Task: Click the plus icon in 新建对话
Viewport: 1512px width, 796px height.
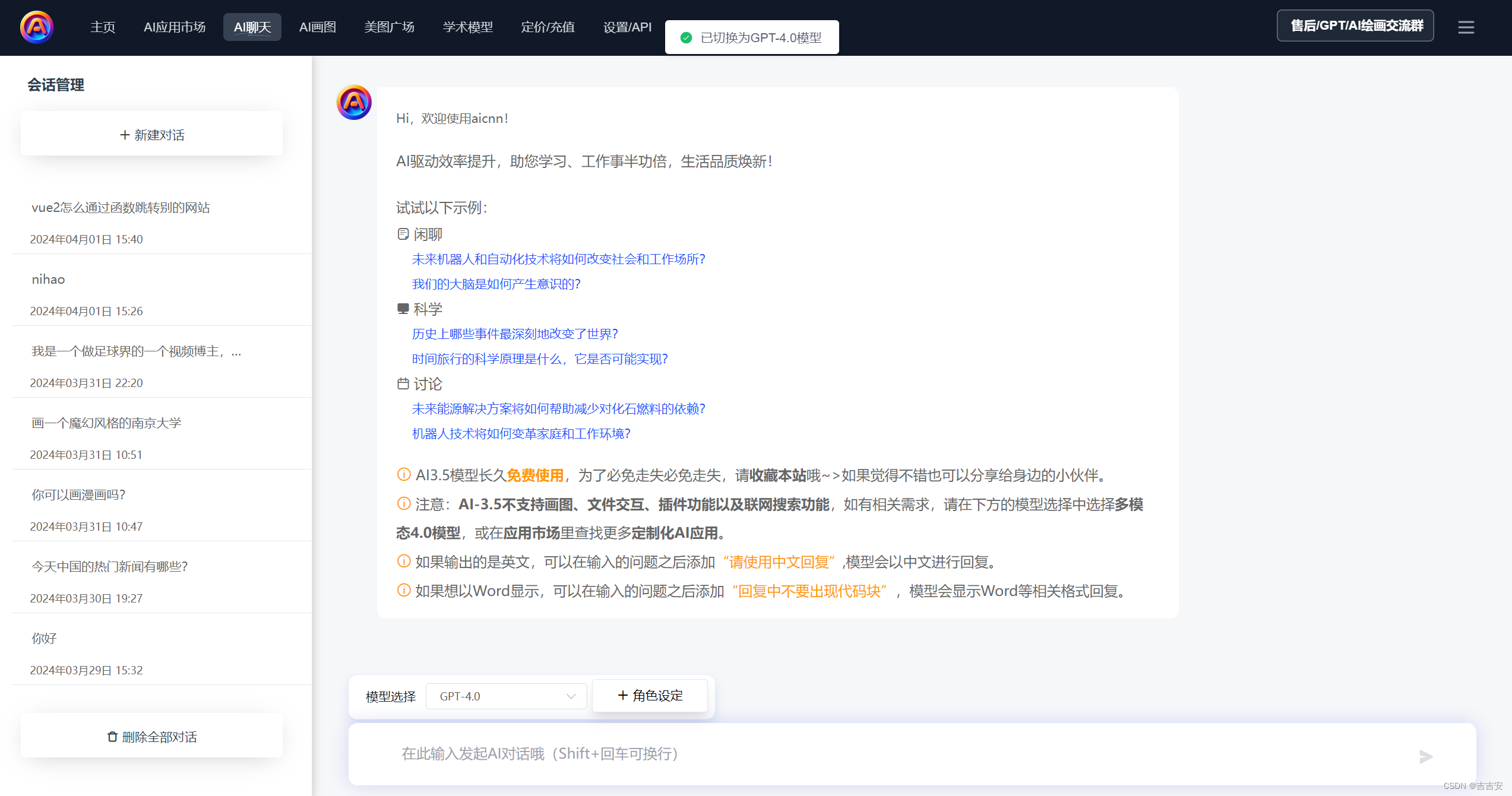Action: pos(125,135)
